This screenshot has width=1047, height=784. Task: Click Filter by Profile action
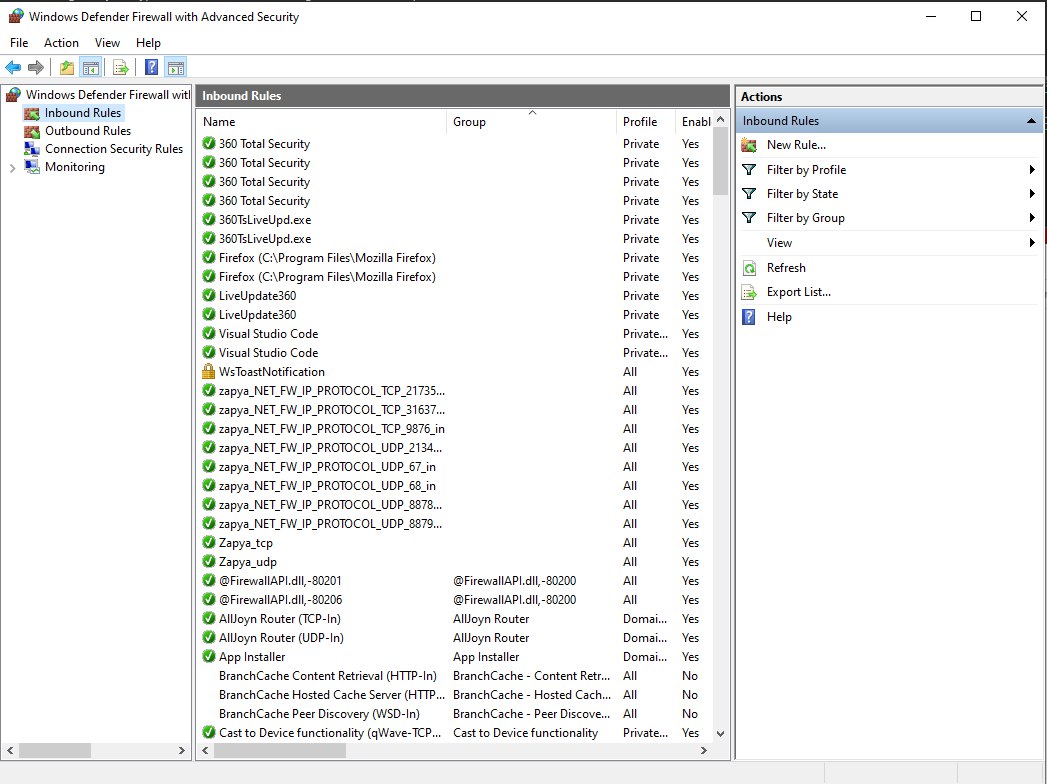[806, 170]
